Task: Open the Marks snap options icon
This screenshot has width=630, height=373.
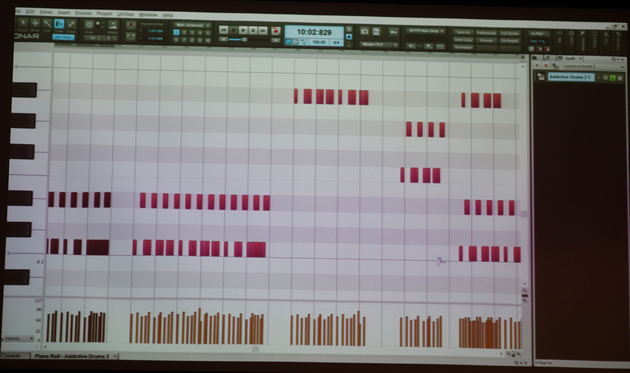Action: coord(113,25)
